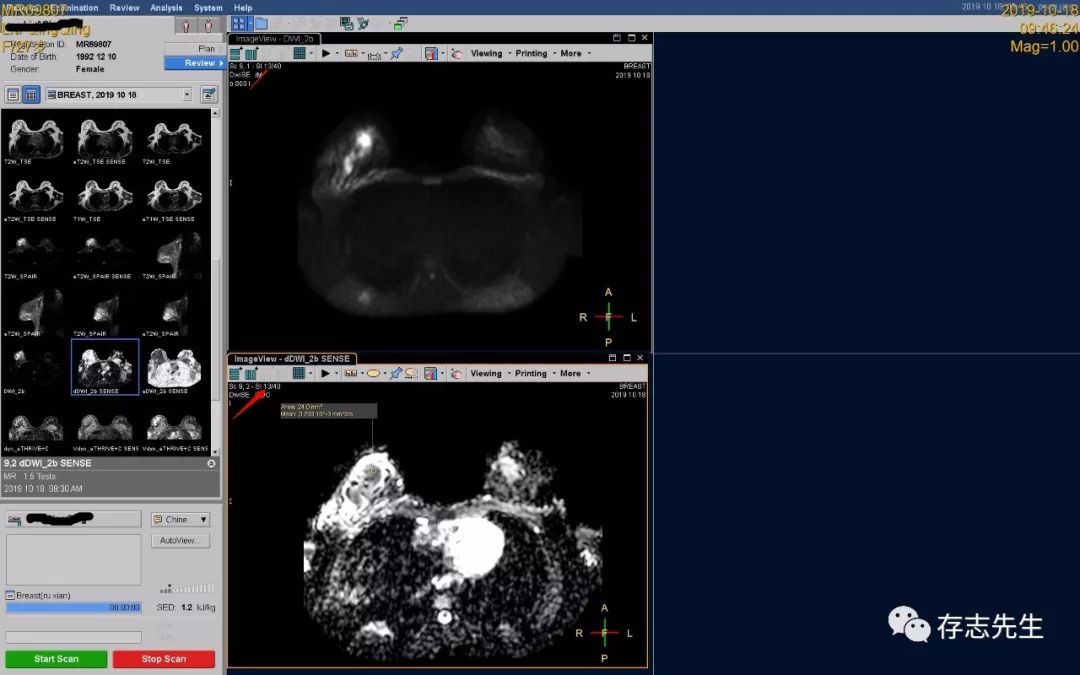
Task: Click pushpin icon in dDWI_2b SENSE toolbar
Action: [395, 373]
